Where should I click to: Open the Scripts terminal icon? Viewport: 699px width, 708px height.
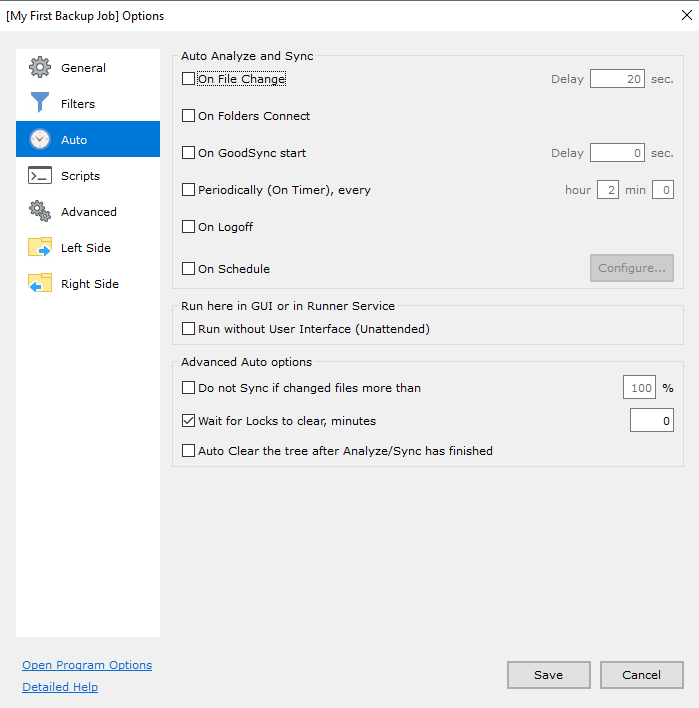tap(40, 175)
